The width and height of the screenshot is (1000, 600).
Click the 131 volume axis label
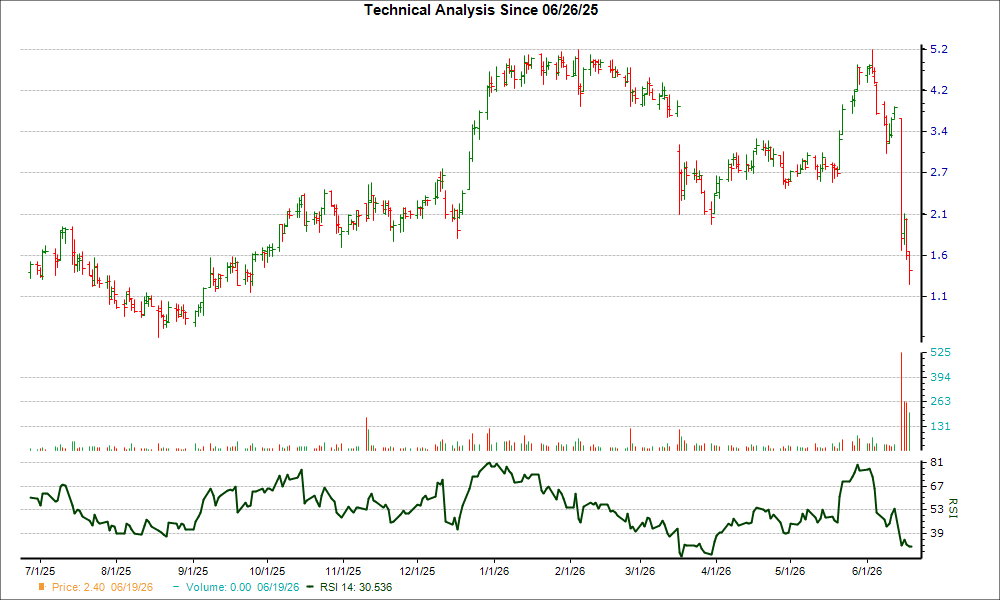point(941,426)
